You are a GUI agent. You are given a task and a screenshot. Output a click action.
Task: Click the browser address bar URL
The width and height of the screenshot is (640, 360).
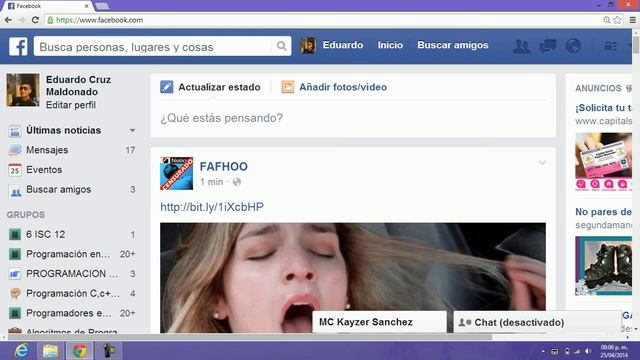[x=100, y=20]
